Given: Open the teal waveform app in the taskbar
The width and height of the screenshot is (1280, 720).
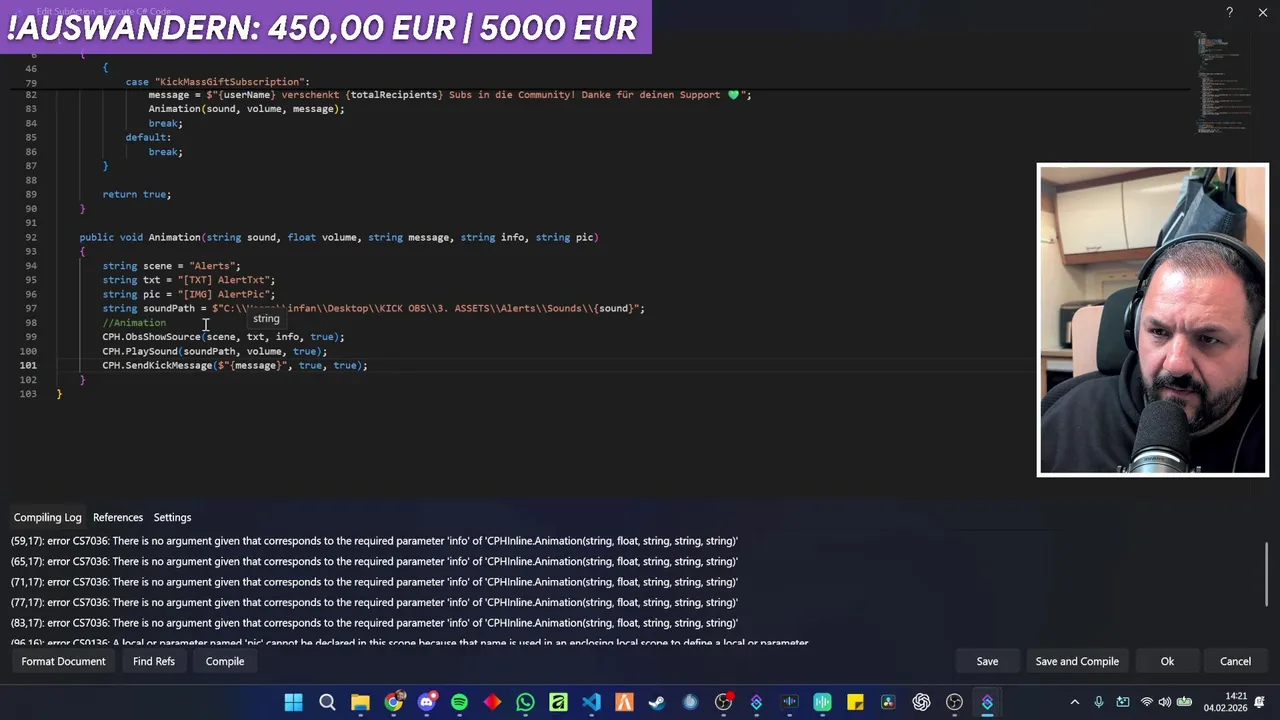Looking at the screenshot, I should [822, 702].
